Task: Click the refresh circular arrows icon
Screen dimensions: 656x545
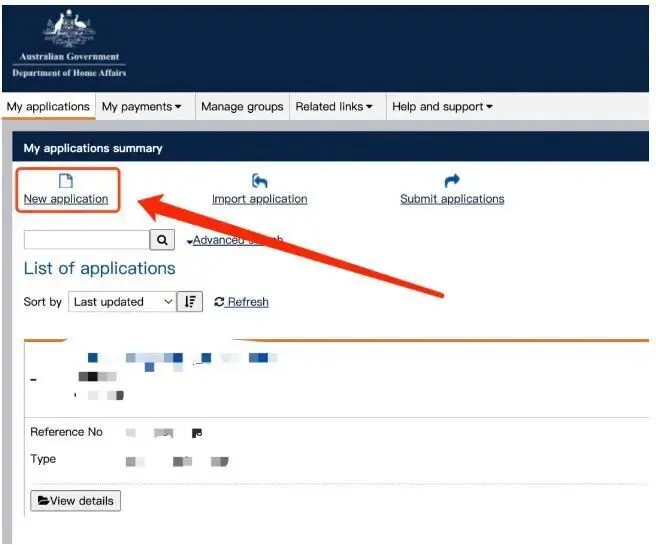Action: tap(219, 302)
